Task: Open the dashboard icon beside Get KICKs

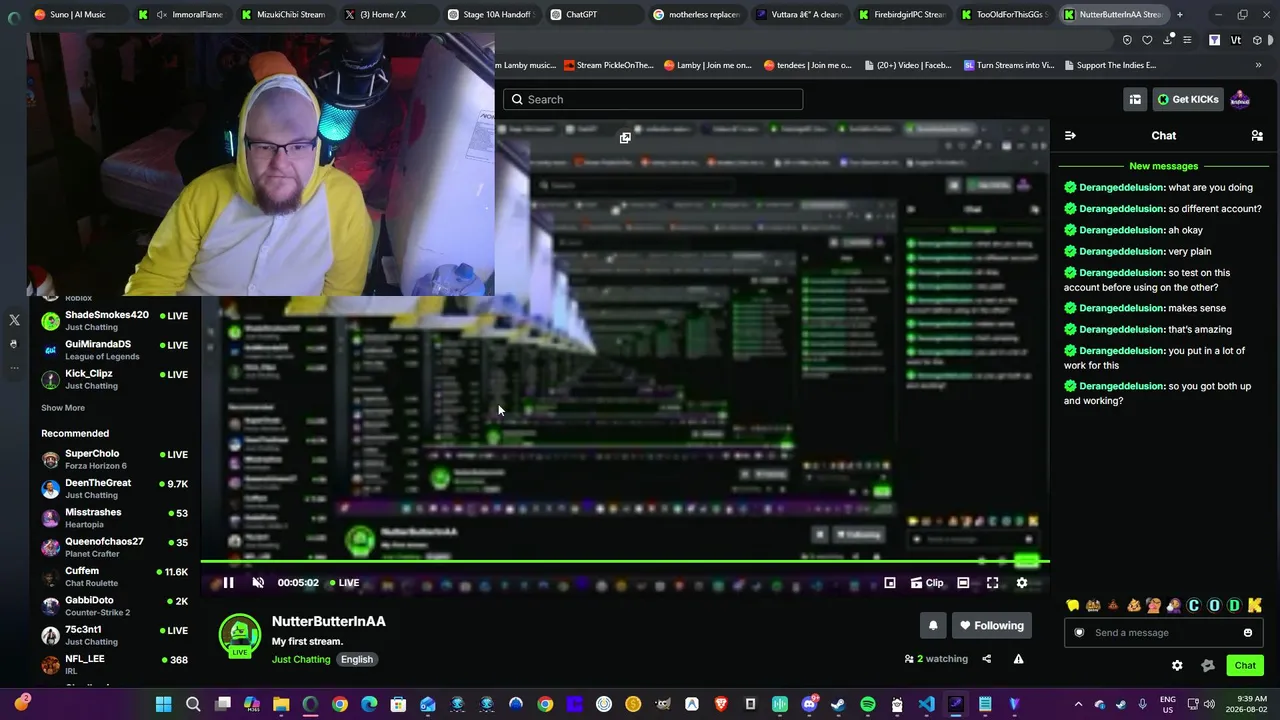Action: (1135, 99)
